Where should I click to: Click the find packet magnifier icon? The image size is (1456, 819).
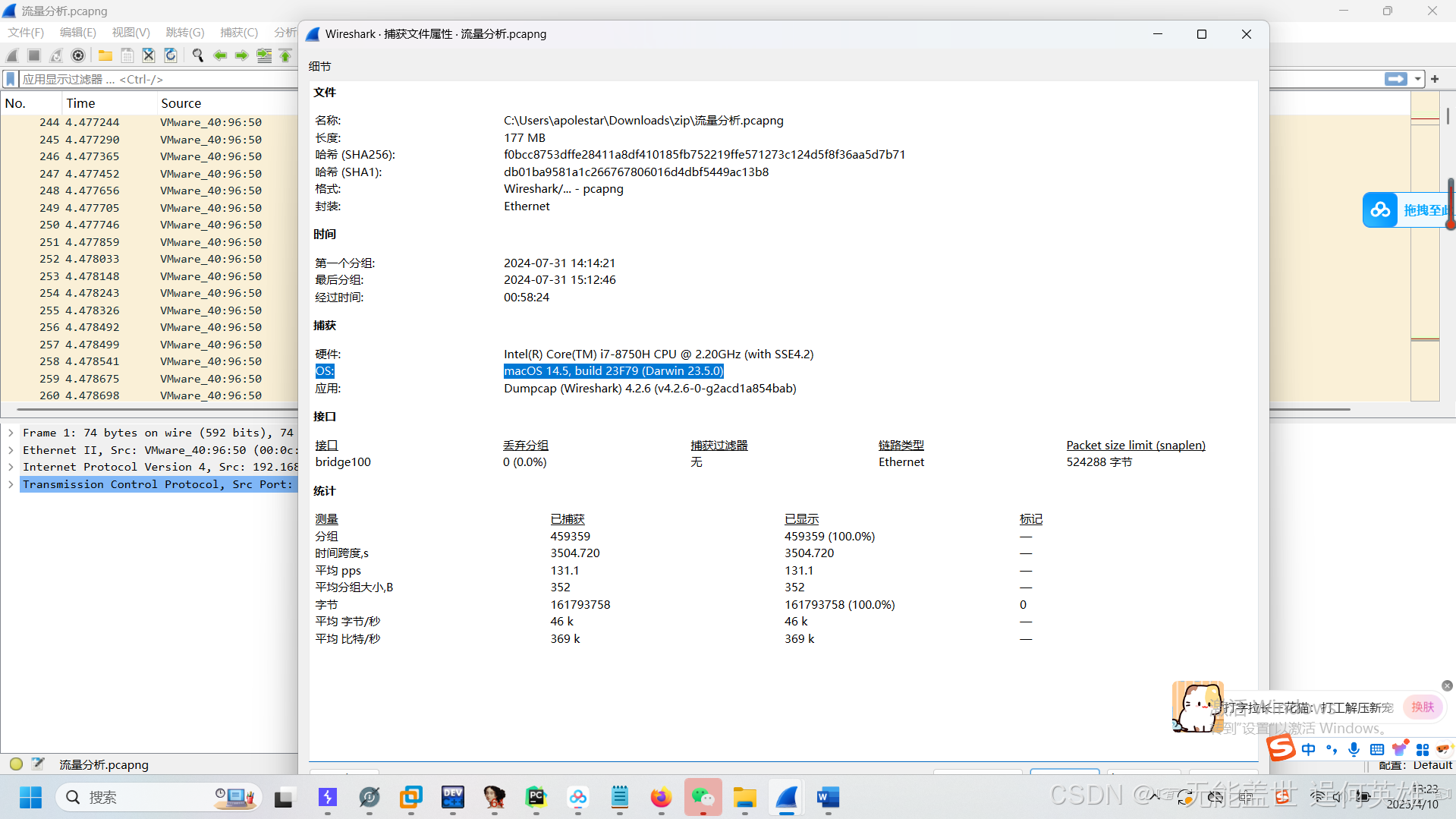pos(198,55)
